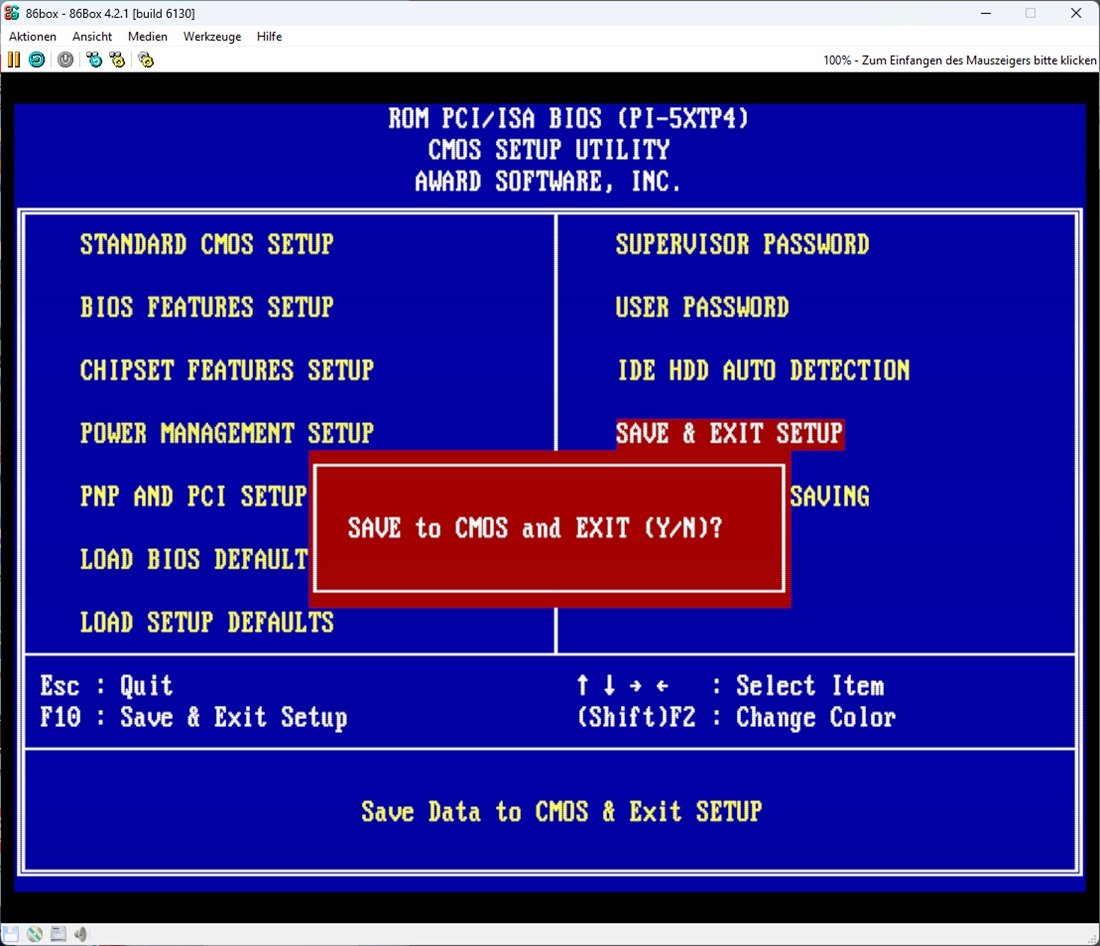The image size is (1100, 946).
Task: Click the floppy disk status bar icon
Action: click(12, 934)
